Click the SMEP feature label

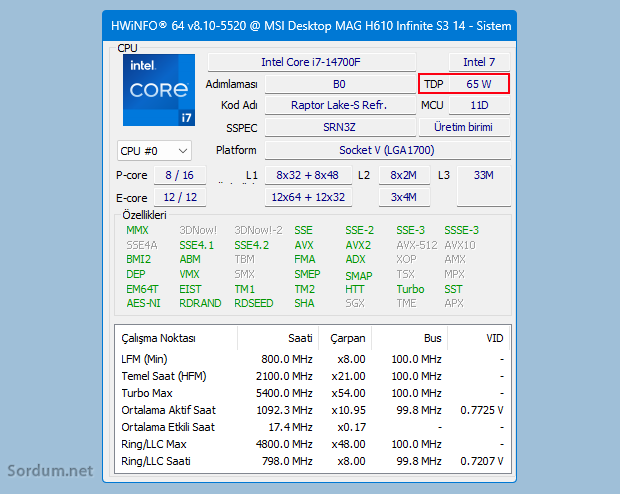click(x=307, y=274)
